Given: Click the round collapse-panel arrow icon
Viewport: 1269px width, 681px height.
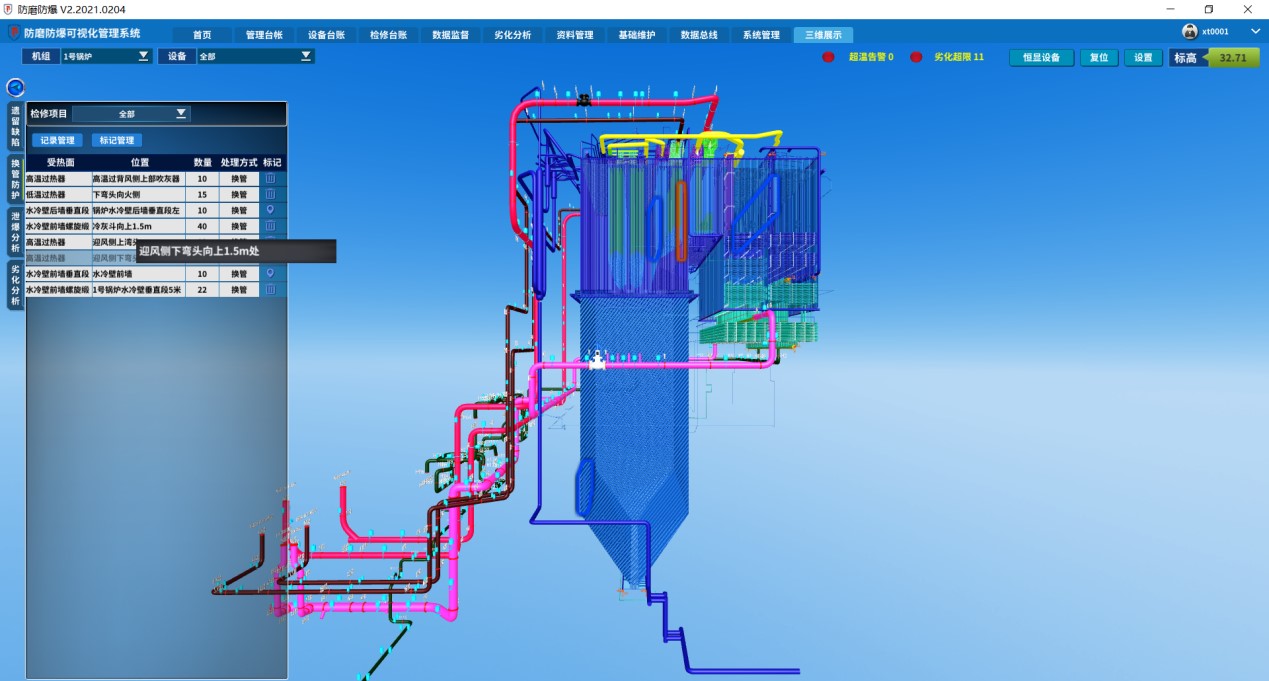Looking at the screenshot, I should [x=15, y=88].
